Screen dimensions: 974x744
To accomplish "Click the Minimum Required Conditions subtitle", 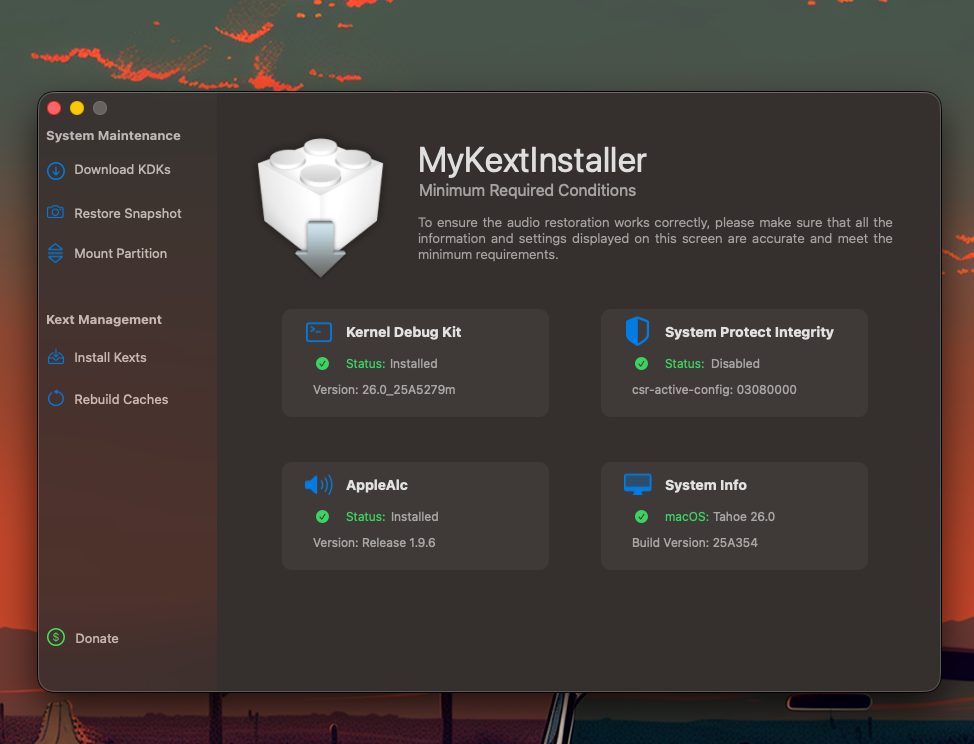I will 527,190.
